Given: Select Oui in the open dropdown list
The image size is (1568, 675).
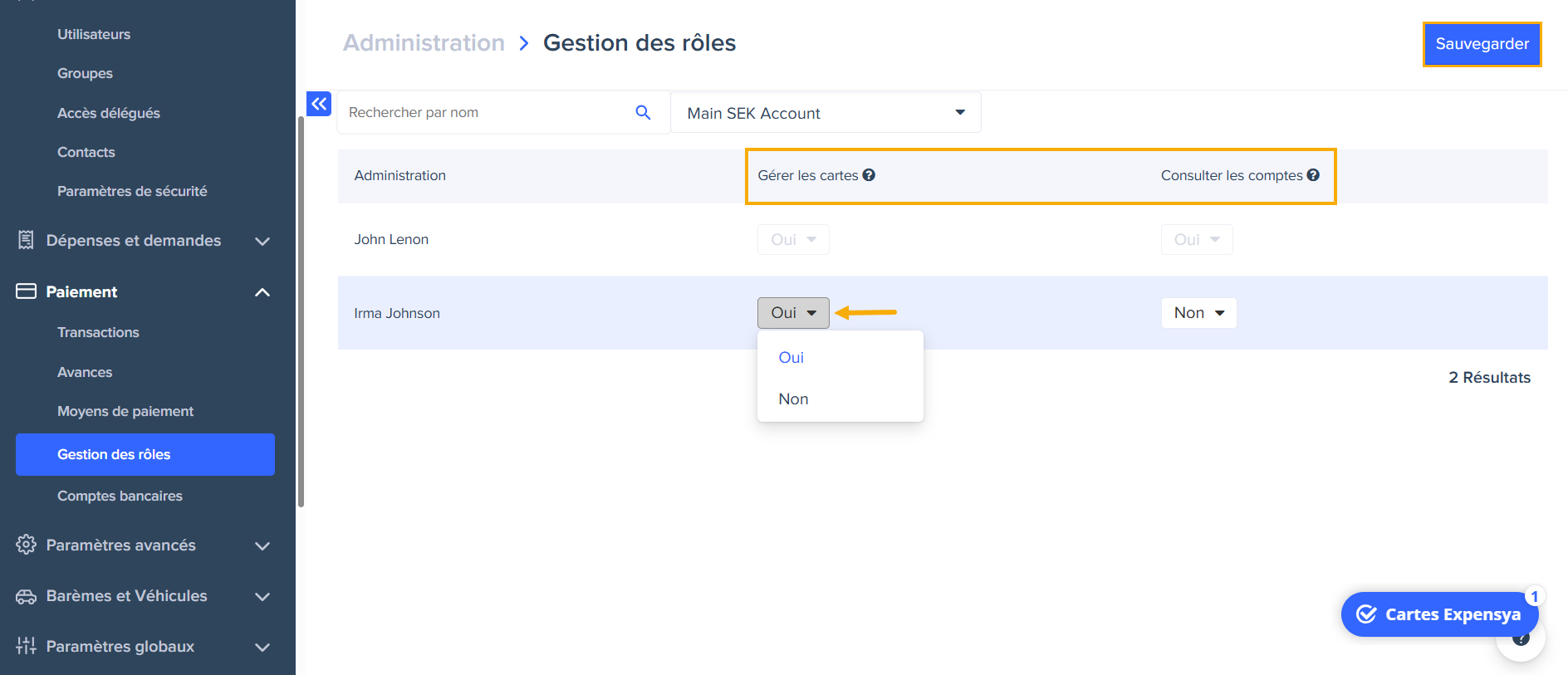Looking at the screenshot, I should pyautogui.click(x=791, y=358).
